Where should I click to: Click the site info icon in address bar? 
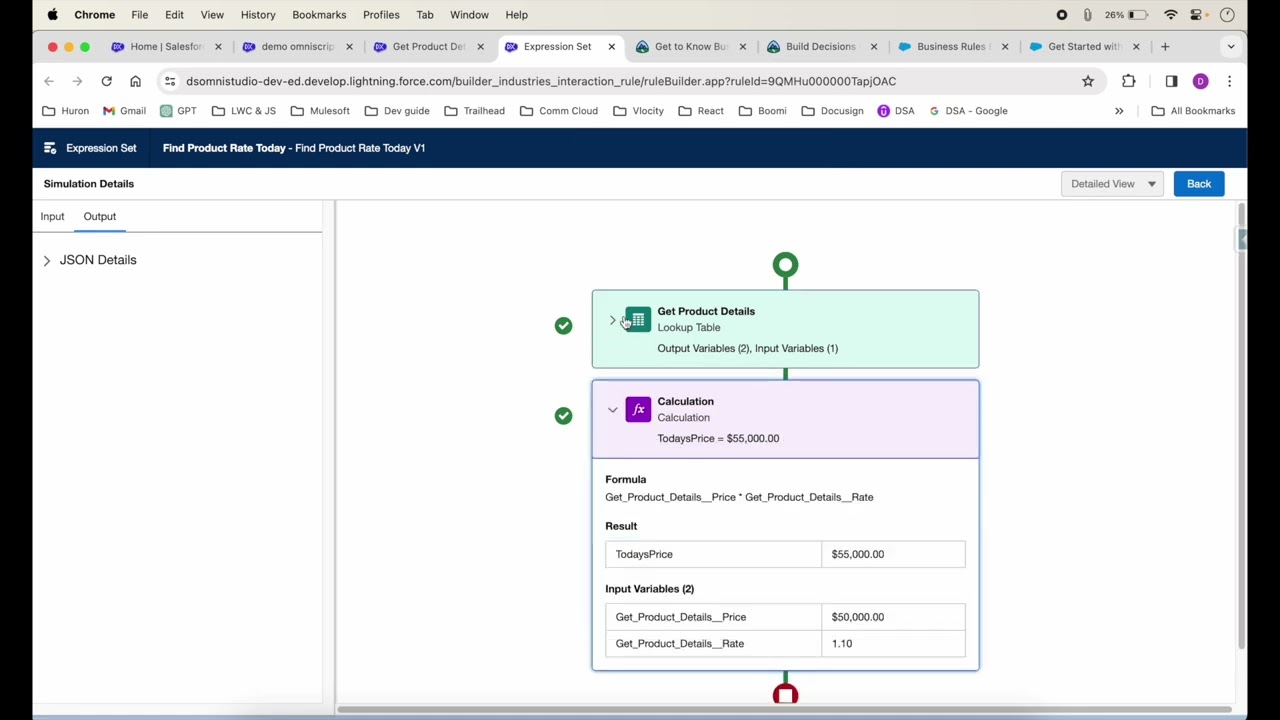coord(170,81)
